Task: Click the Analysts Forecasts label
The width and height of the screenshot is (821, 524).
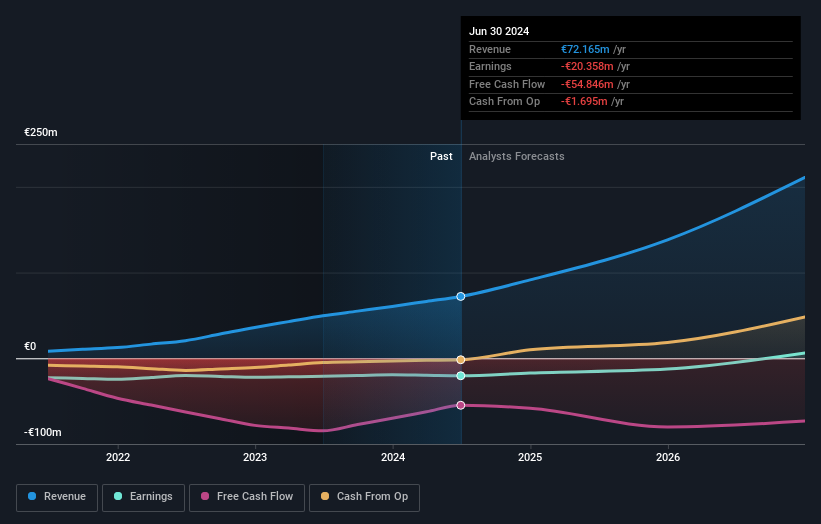Action: [x=516, y=156]
